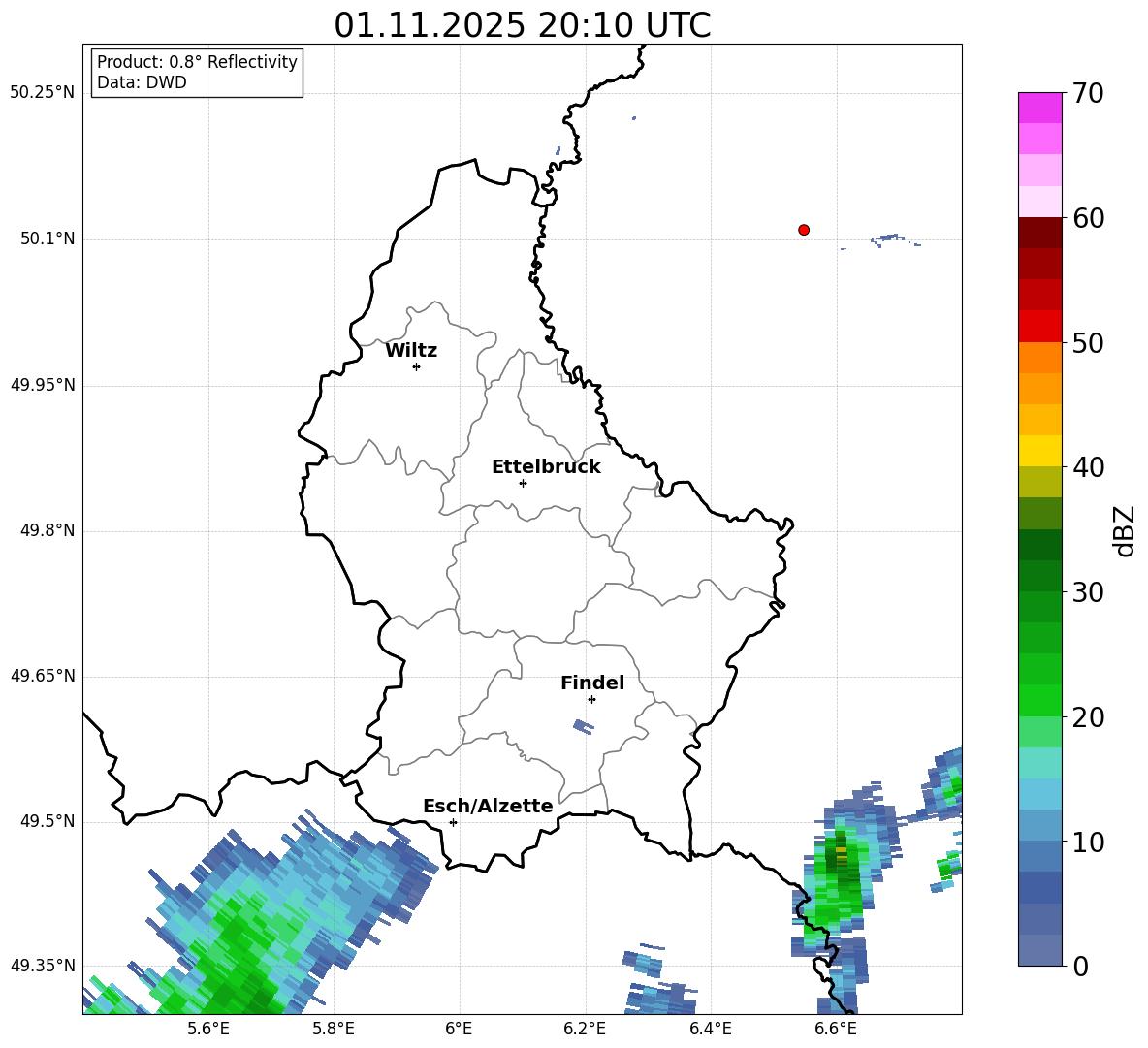Click the colorbar tick value 20
The image size is (1148, 1048).
coord(1088,717)
